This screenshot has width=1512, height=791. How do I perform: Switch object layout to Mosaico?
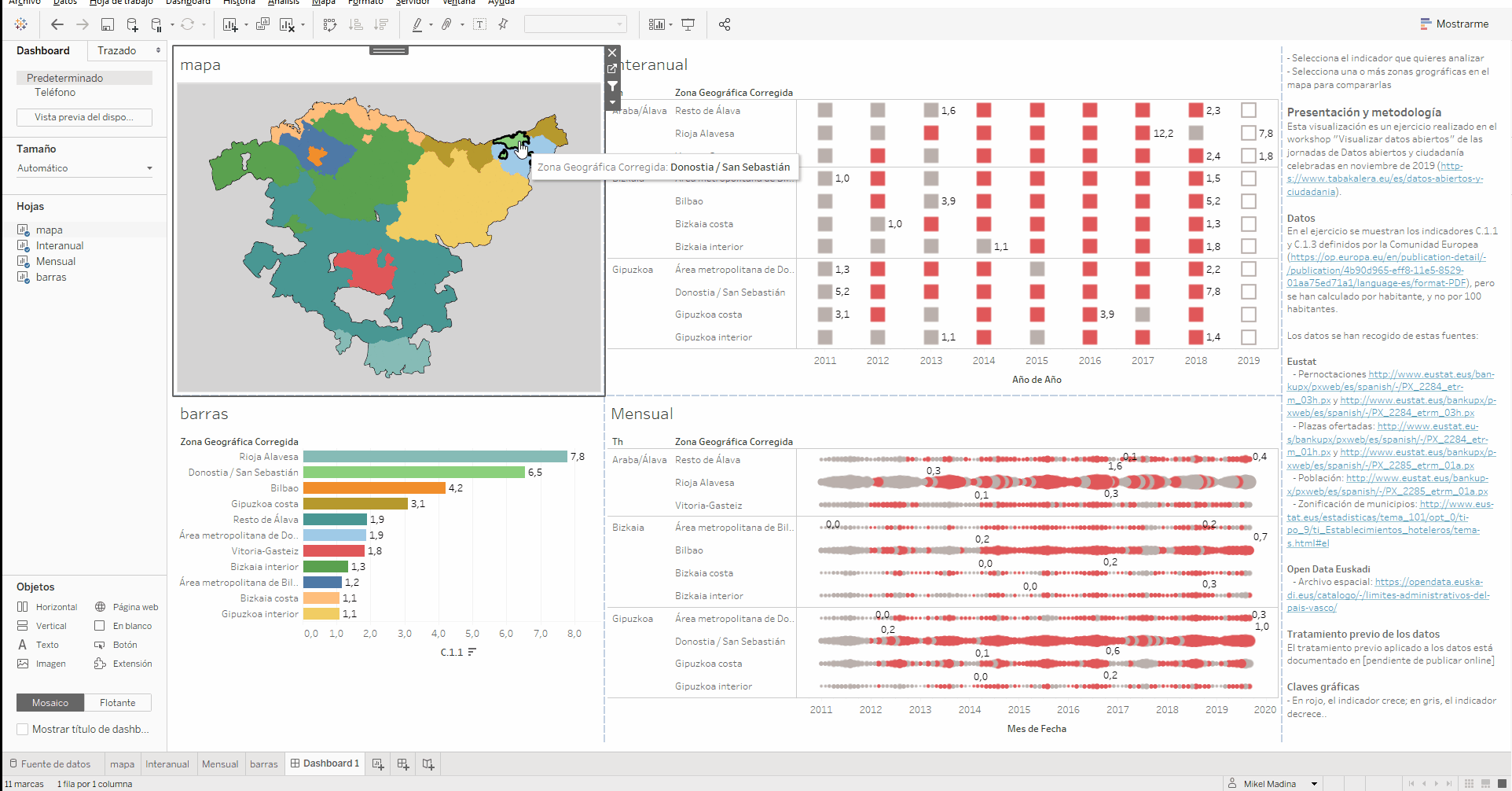(50, 703)
